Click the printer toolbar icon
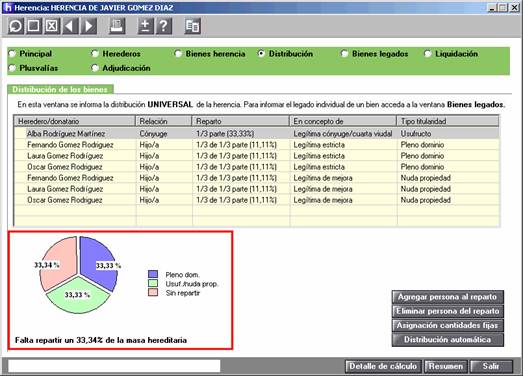The image size is (523, 376). (x=117, y=26)
